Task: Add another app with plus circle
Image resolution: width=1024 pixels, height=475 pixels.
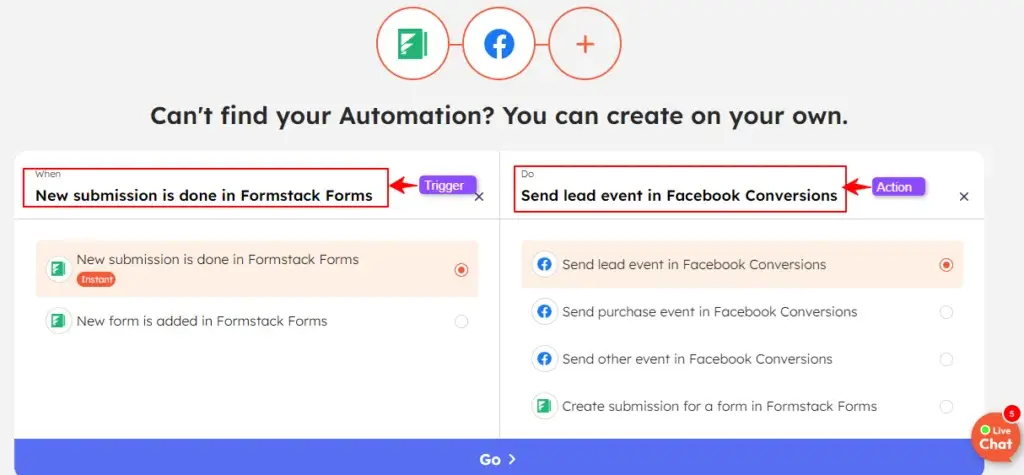Action: (585, 44)
